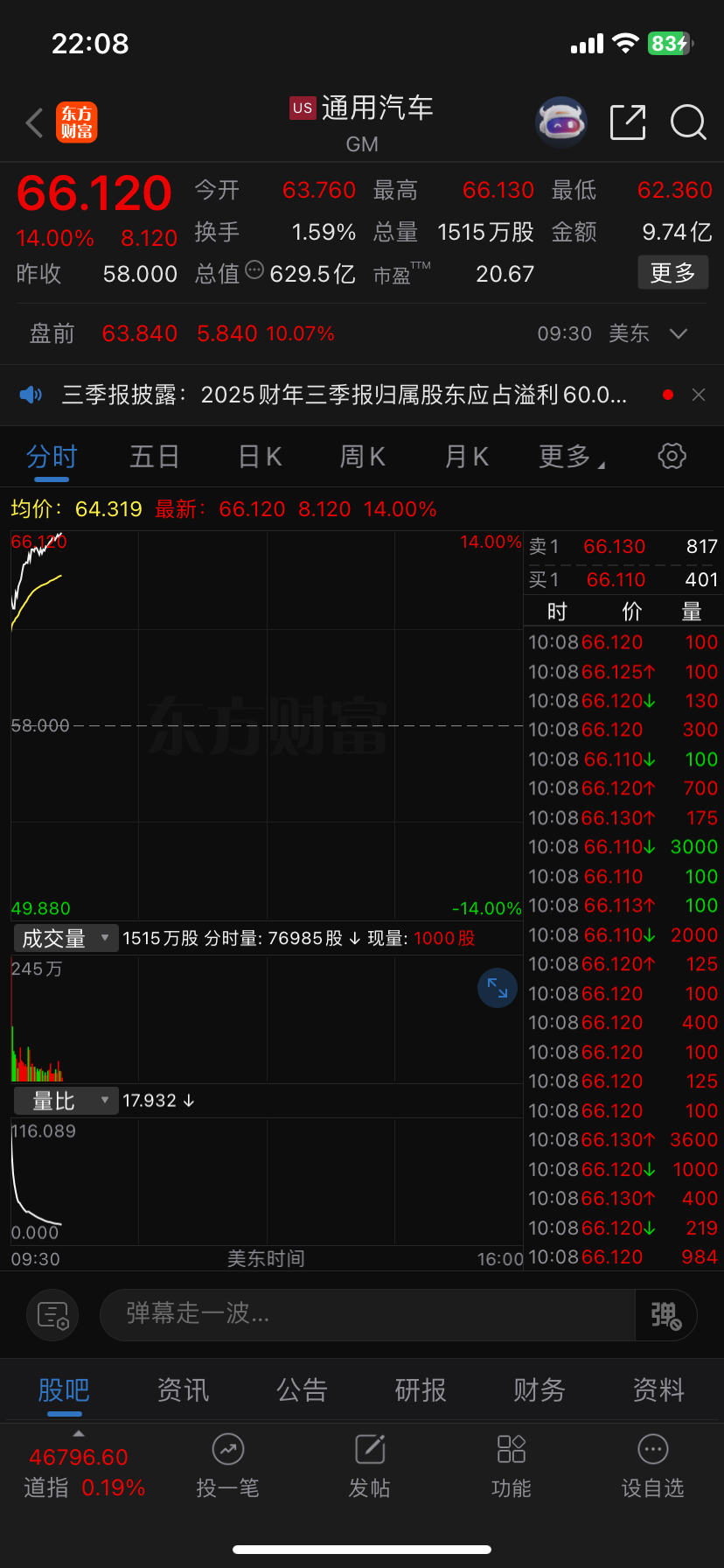Screen dimensions: 724x1568
Task: Switch to the 五日 tab
Action: (x=155, y=456)
